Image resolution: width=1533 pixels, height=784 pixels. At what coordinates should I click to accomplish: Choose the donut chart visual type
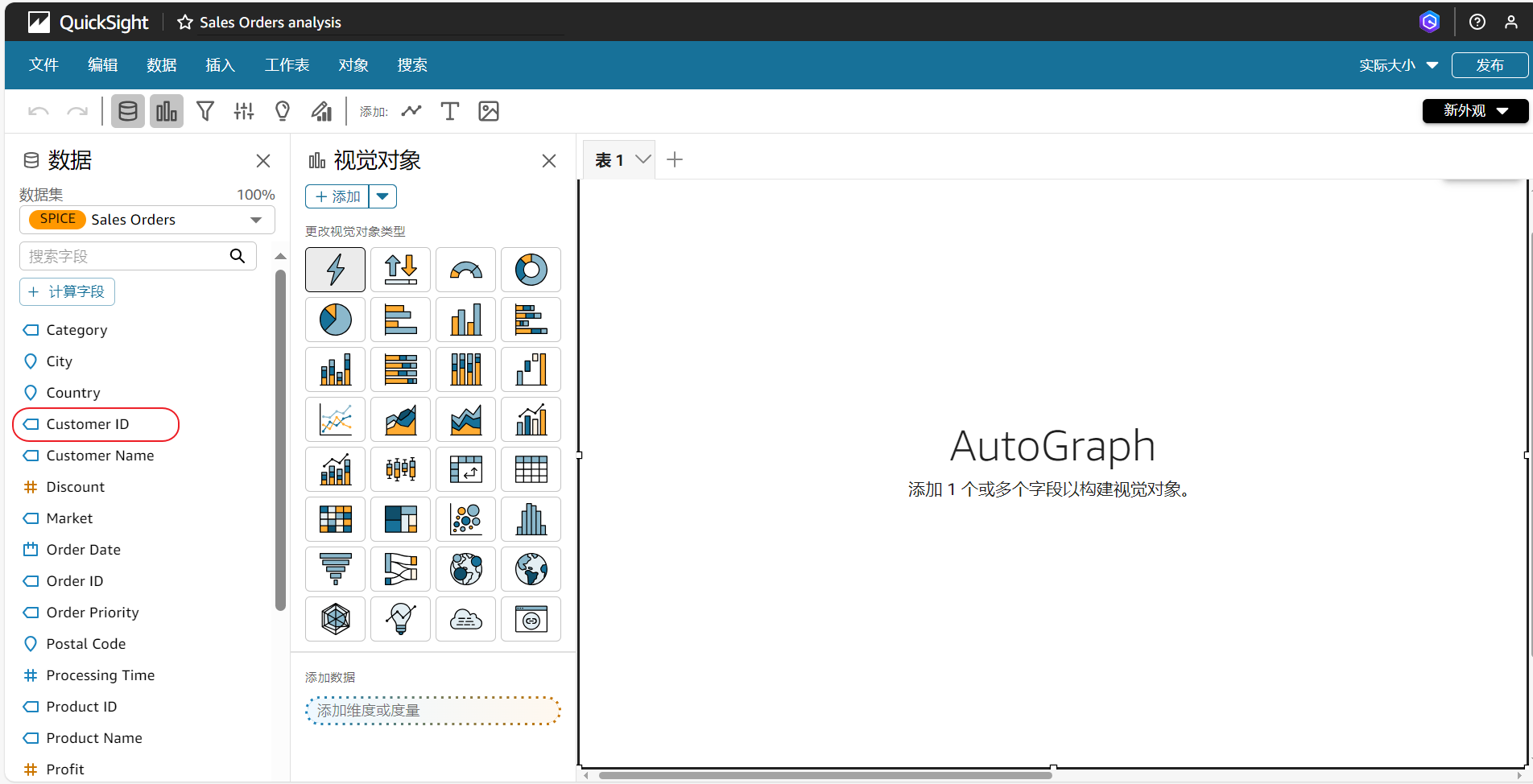point(531,270)
